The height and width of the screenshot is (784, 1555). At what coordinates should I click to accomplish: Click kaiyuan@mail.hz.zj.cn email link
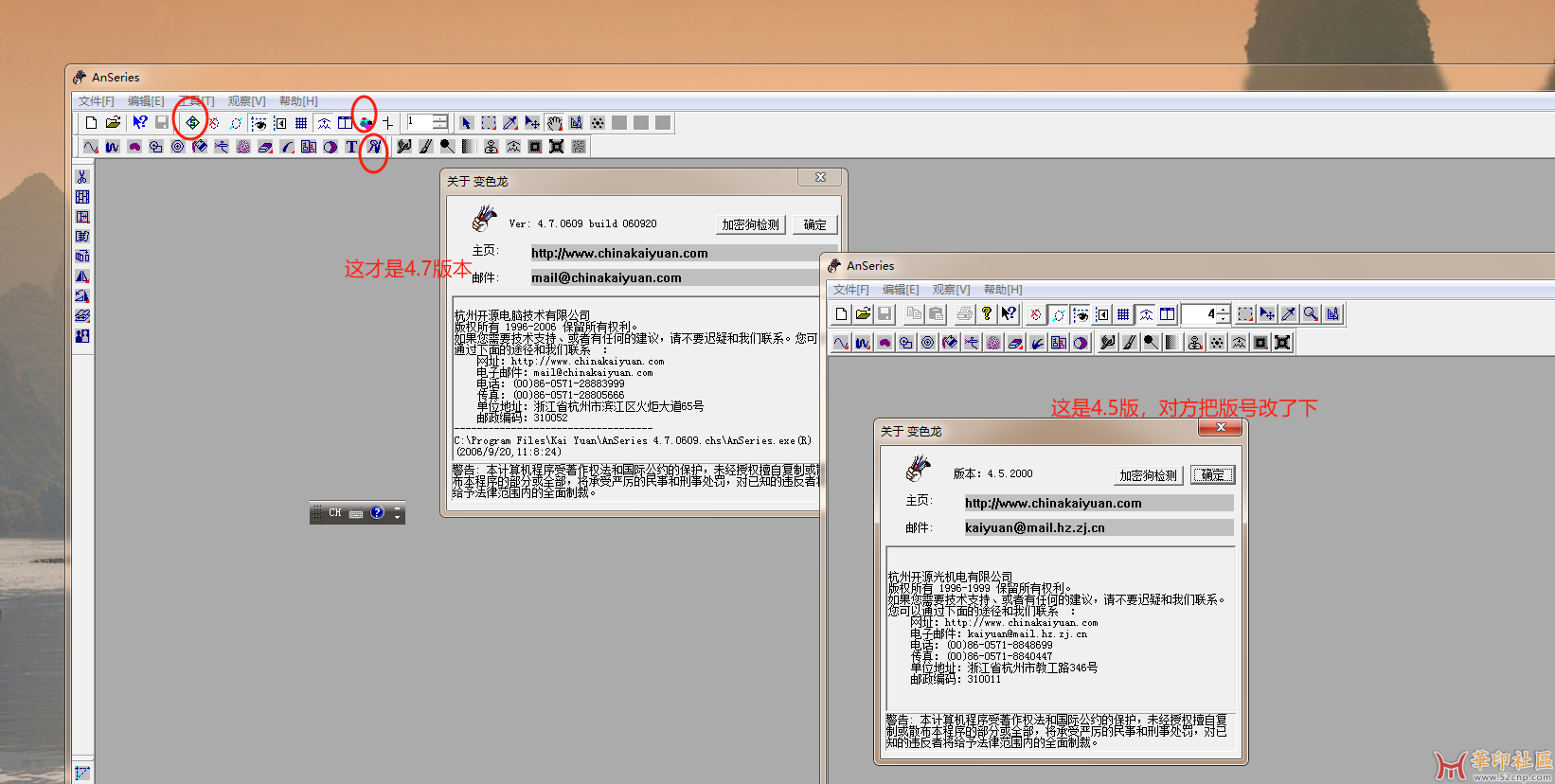coord(1035,527)
